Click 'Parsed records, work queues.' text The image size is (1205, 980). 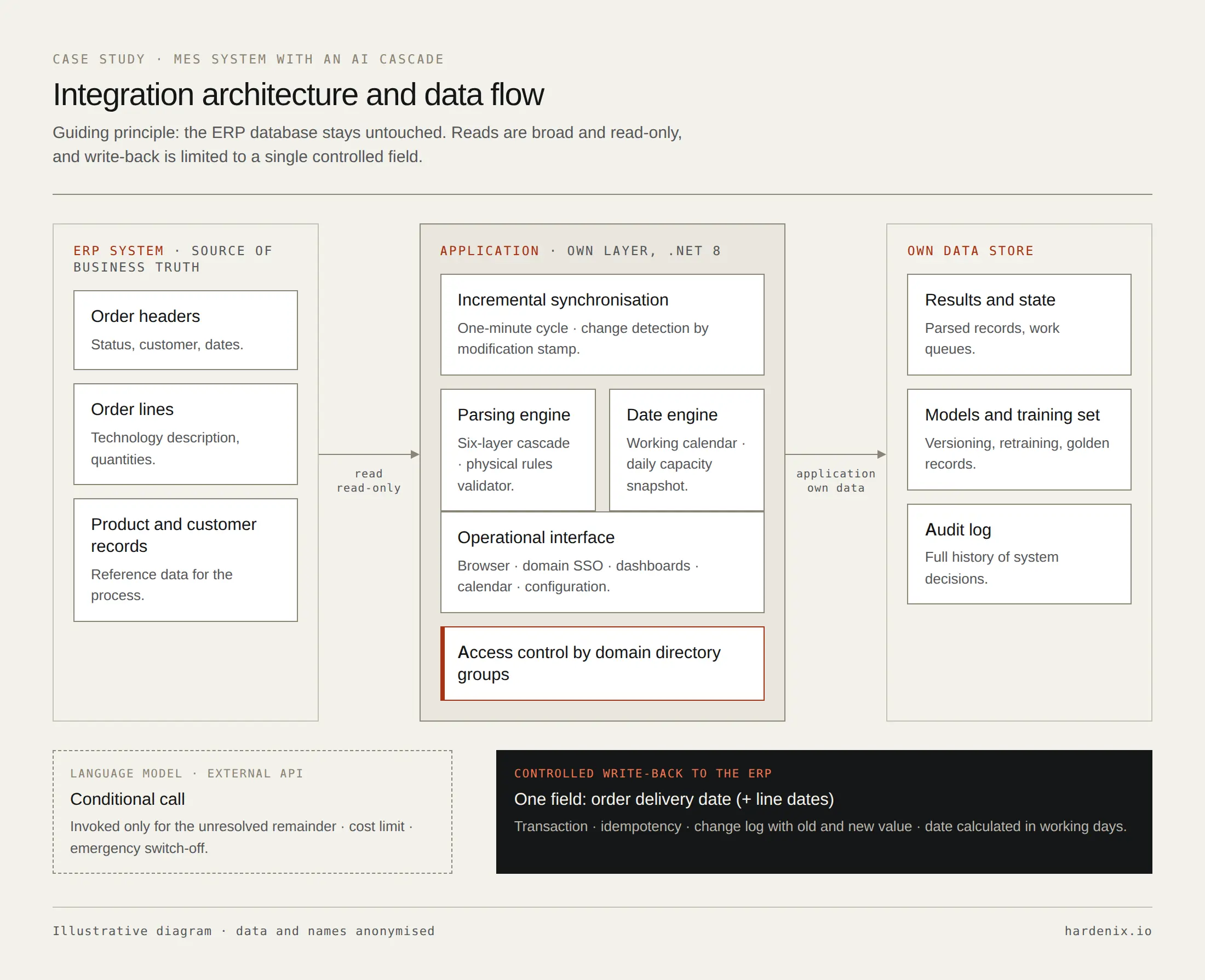(x=991, y=338)
